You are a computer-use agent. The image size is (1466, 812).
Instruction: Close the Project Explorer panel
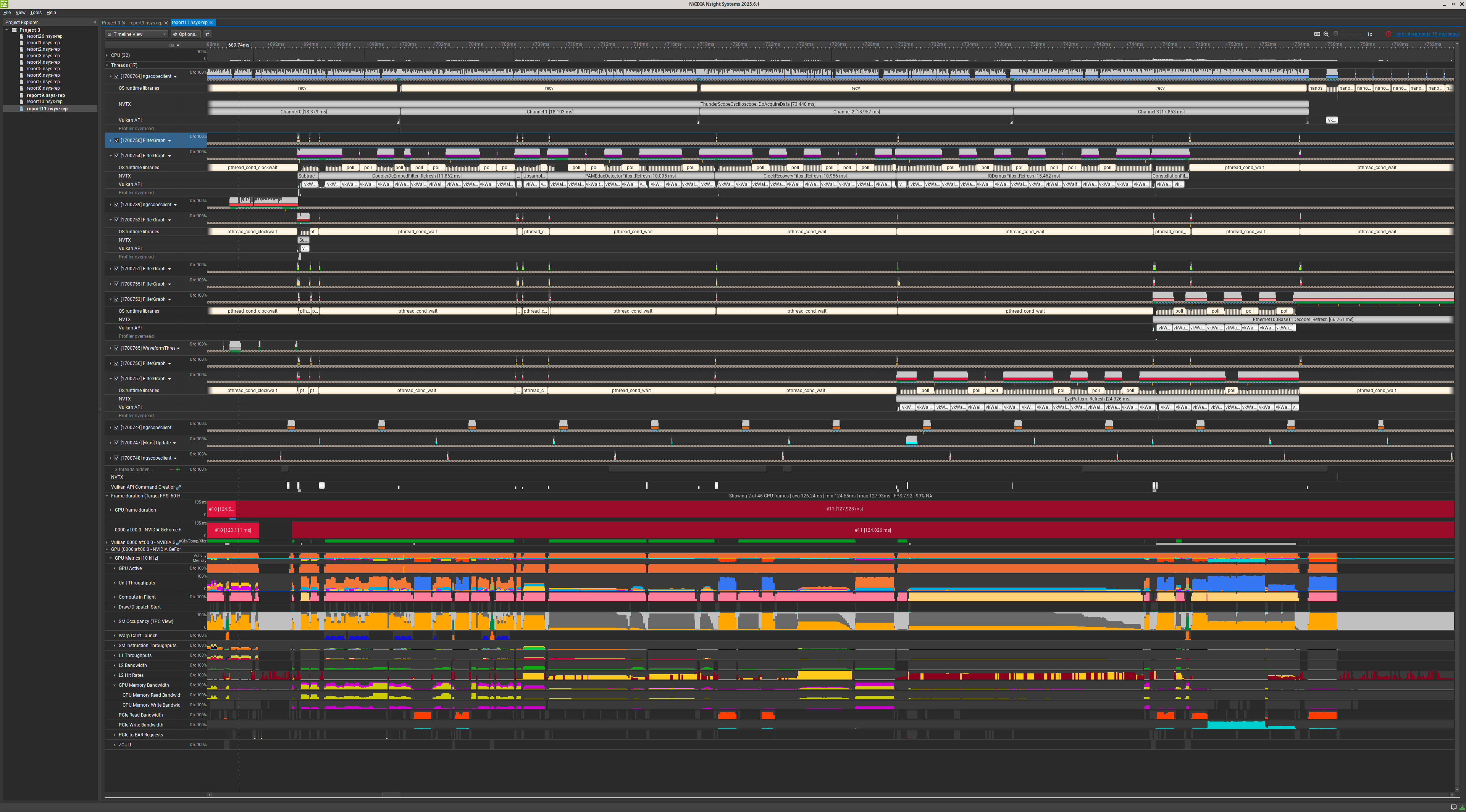(94, 23)
